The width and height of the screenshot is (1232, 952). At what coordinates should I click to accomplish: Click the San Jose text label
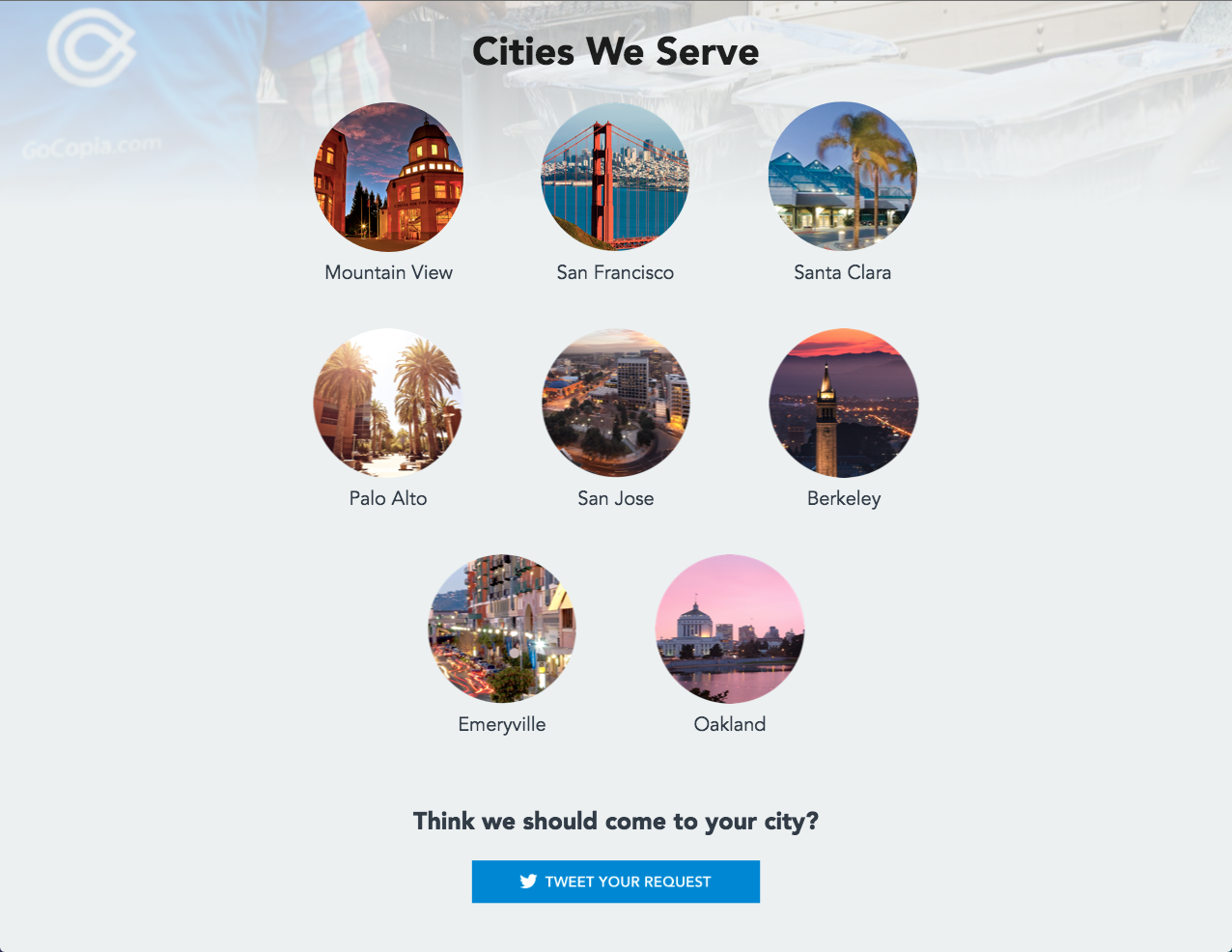616,498
